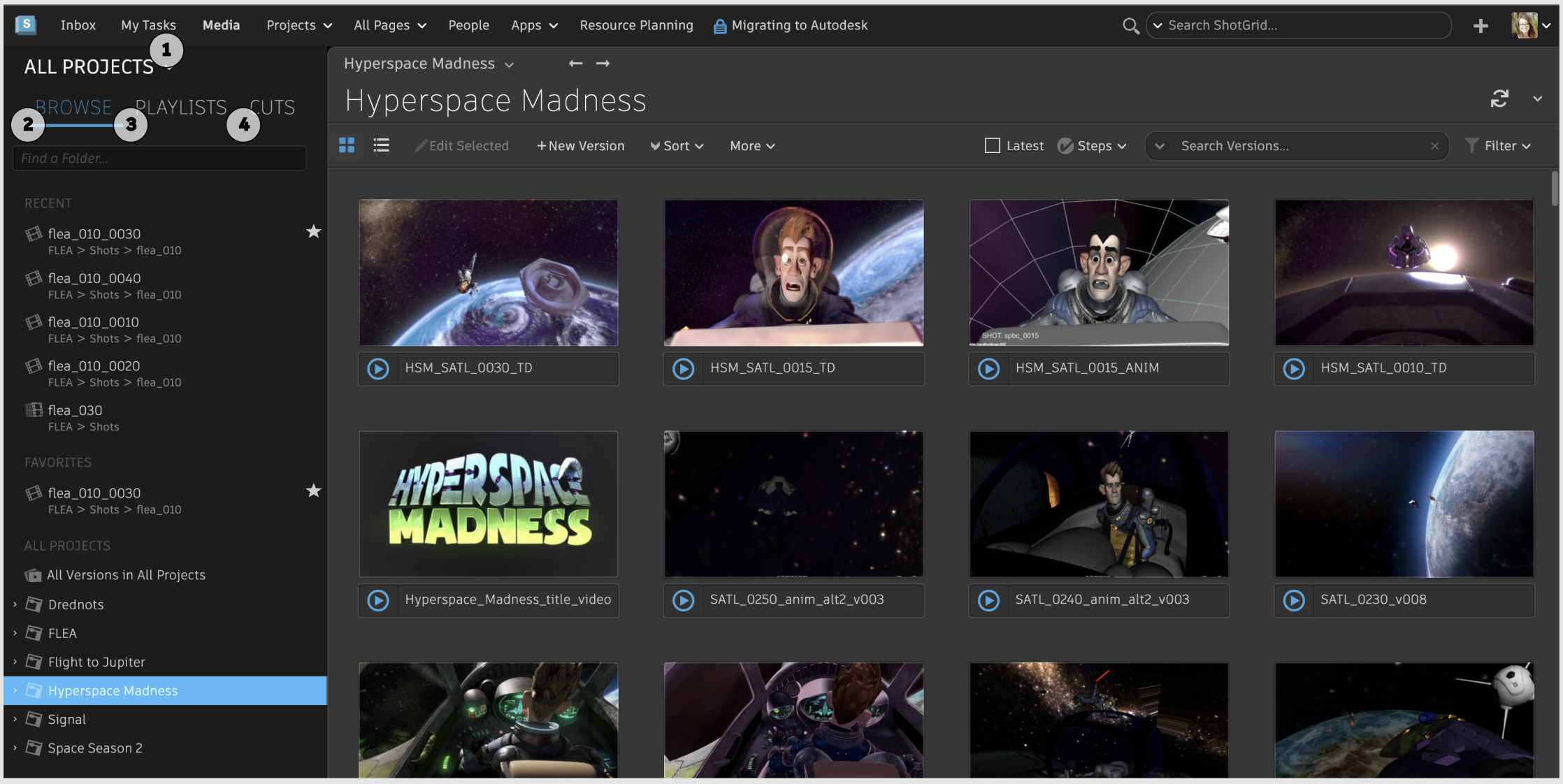Open the Filter funnel icon
Screen dimensions: 1563x784
click(1473, 145)
